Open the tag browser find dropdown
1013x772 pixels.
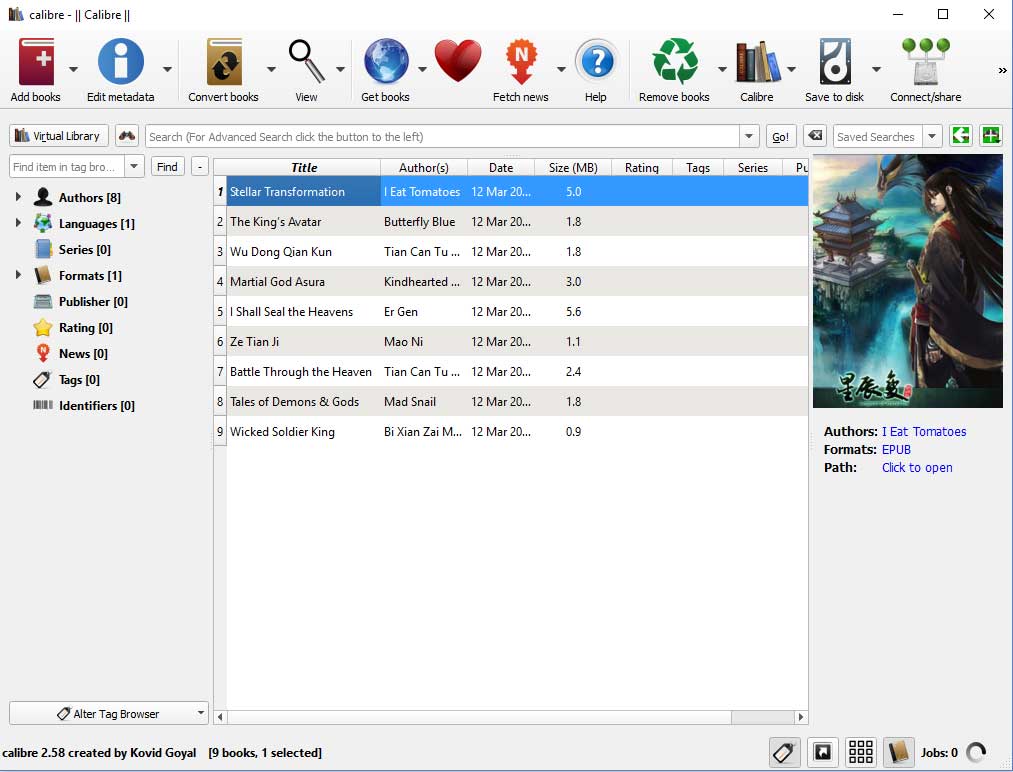(x=134, y=167)
